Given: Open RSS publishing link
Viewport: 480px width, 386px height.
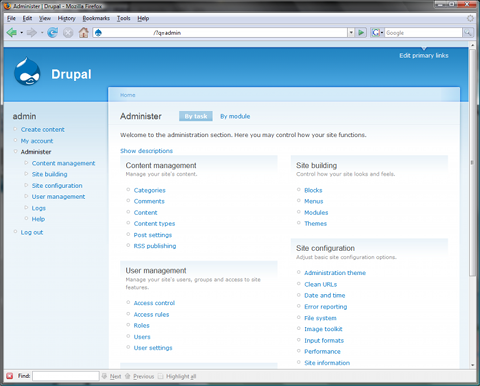Looking at the screenshot, I should coord(155,246).
